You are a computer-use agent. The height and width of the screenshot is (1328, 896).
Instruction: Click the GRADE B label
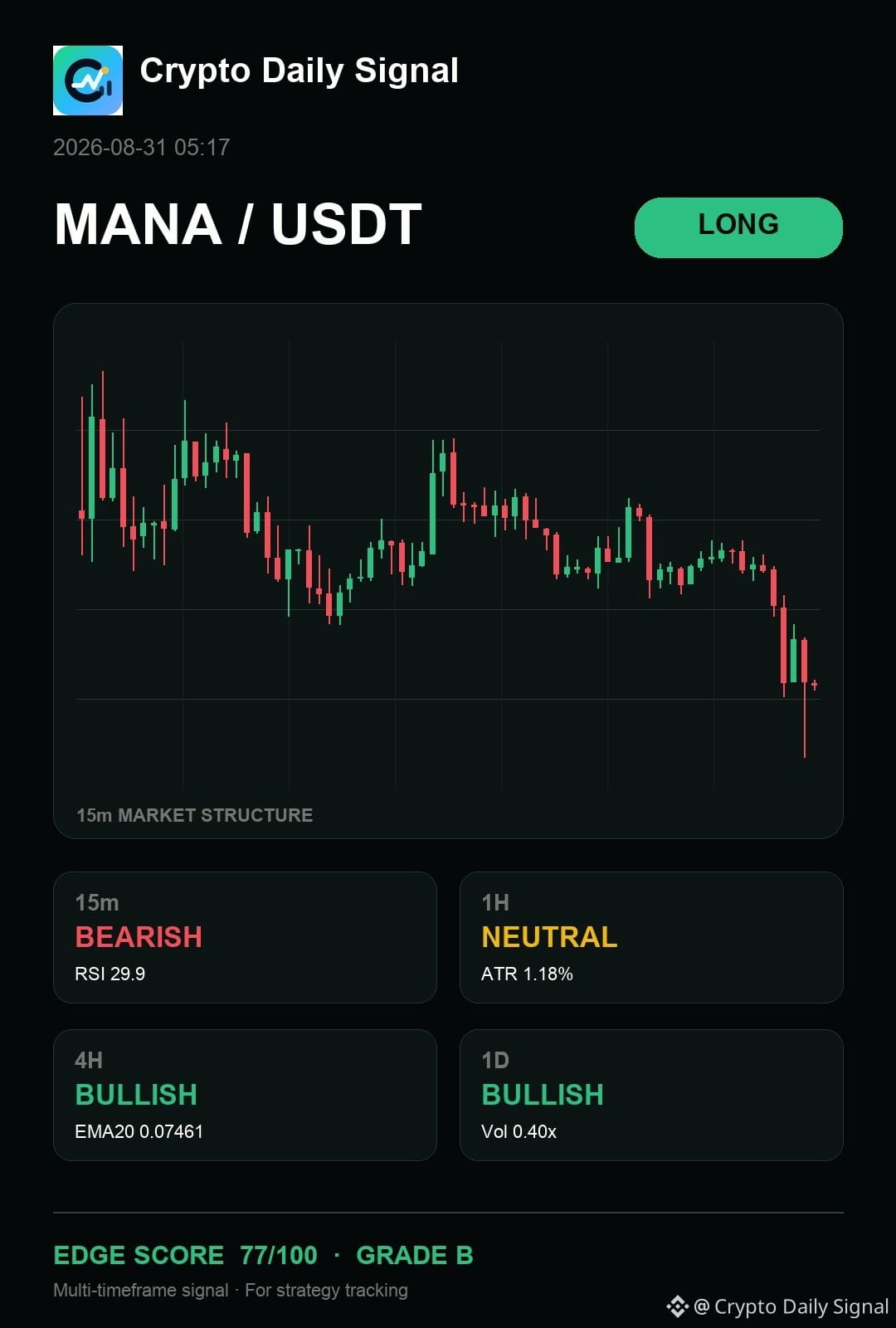pos(415,1255)
